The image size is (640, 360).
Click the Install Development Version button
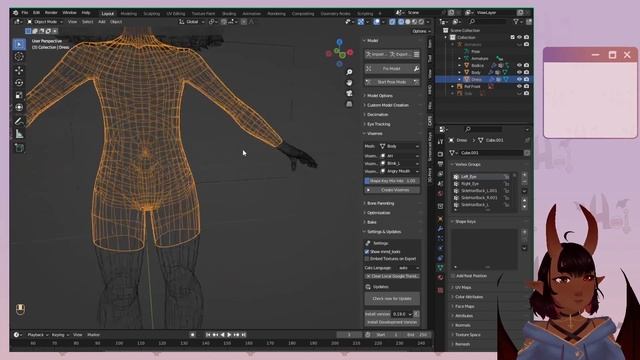[392, 322]
